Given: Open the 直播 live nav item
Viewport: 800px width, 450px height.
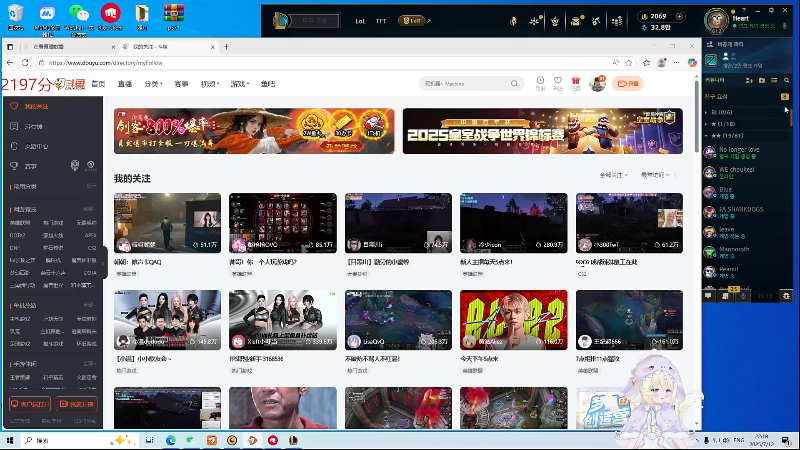Looking at the screenshot, I should [x=125, y=84].
